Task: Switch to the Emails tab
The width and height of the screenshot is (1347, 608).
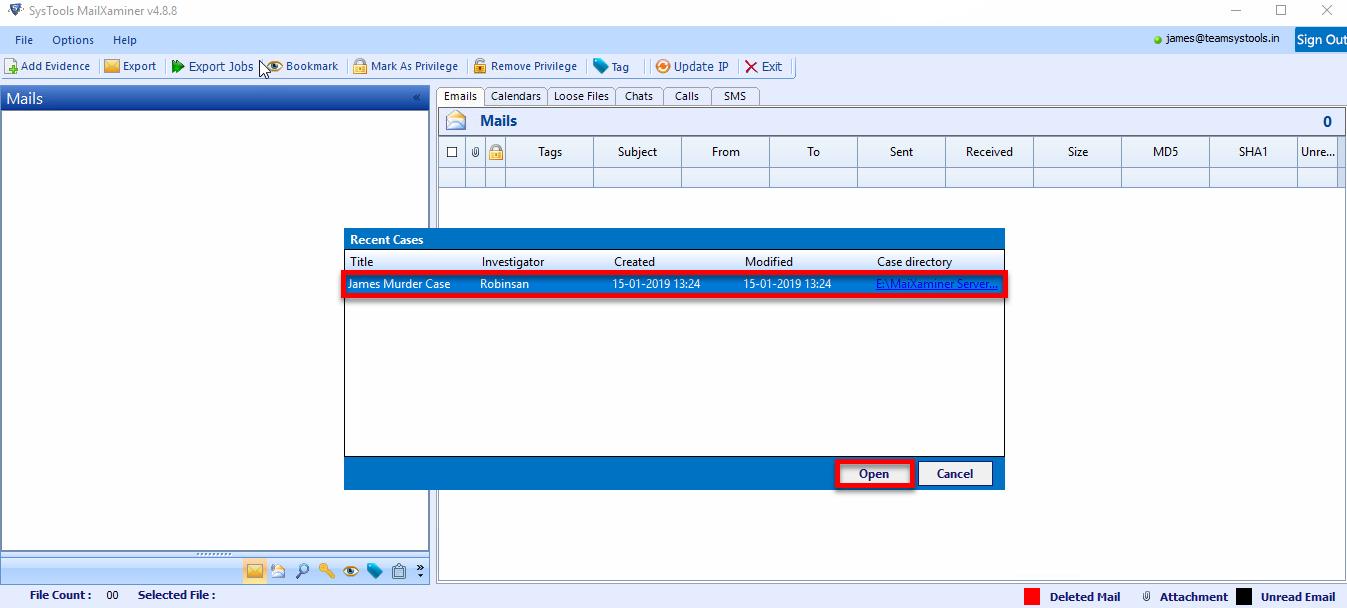Action: pos(460,96)
